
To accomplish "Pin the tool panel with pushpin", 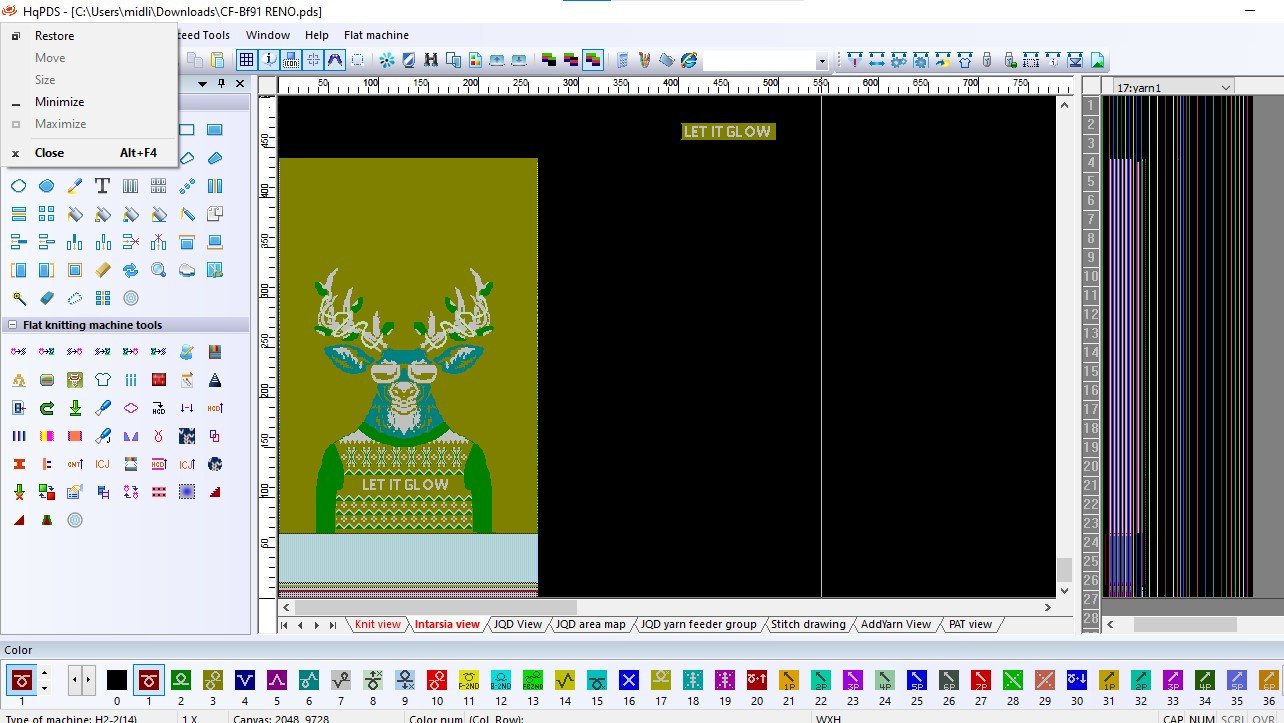I will pyautogui.click(x=221, y=84).
